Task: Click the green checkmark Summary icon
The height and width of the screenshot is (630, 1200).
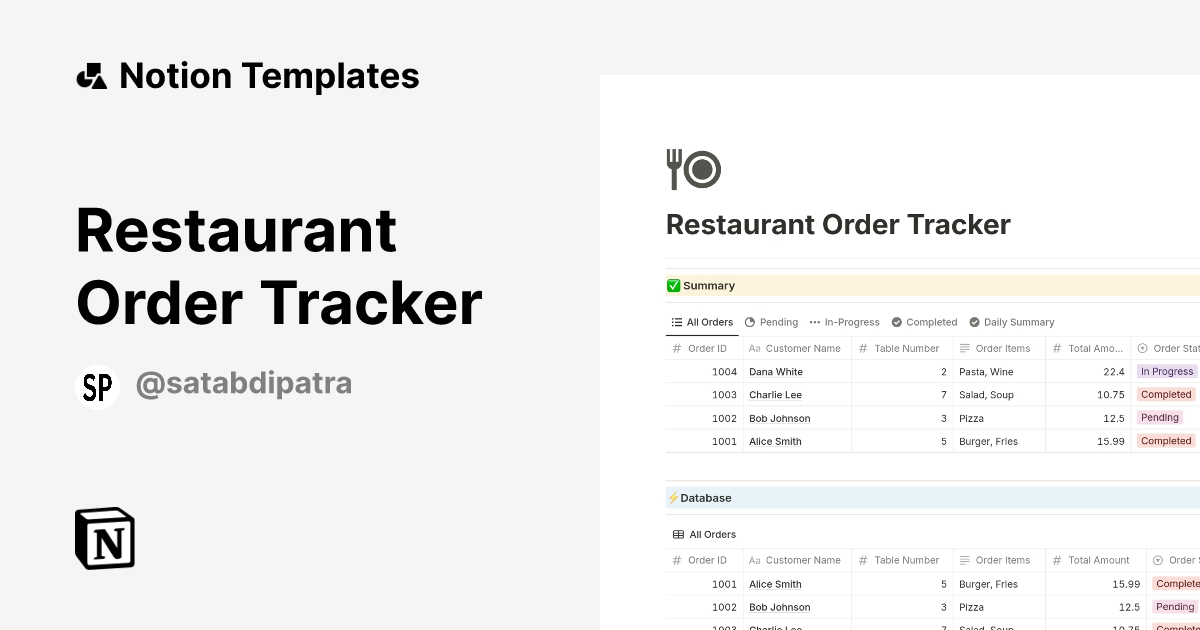Action: click(x=674, y=286)
